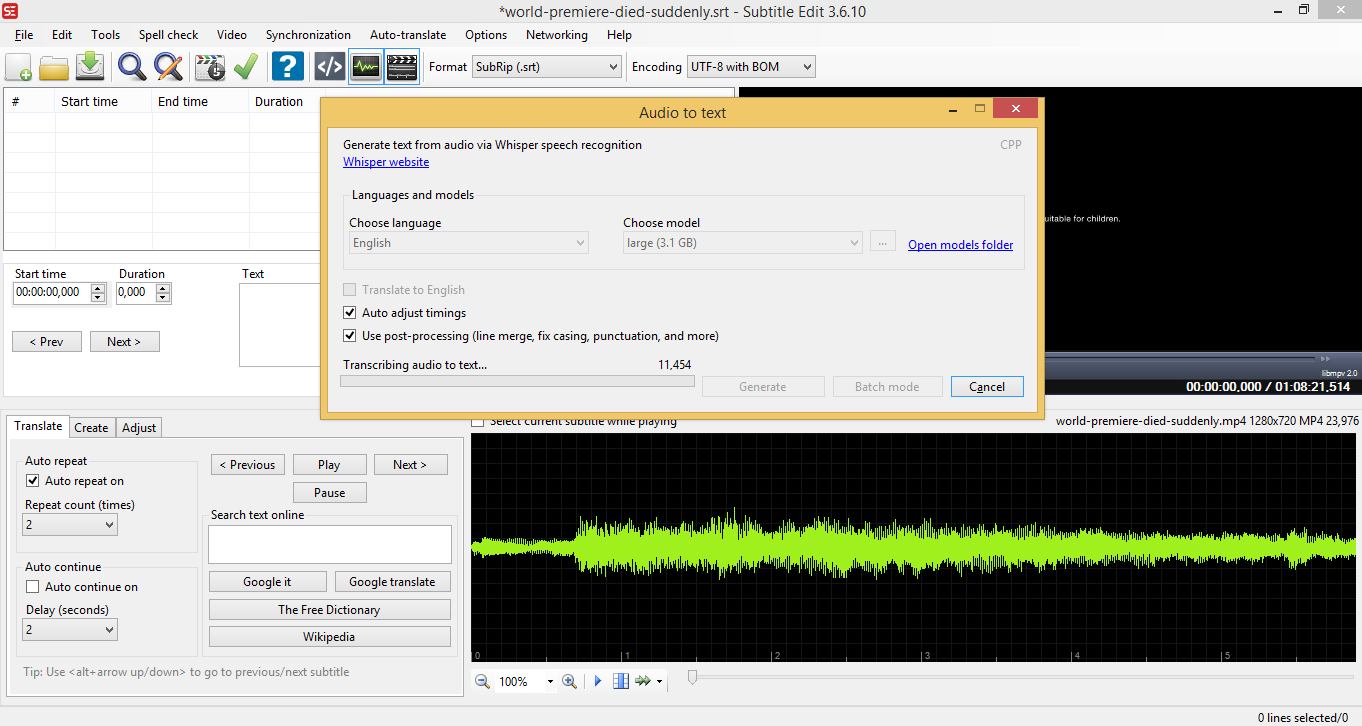Screen dimensions: 1362x726
Task: Switch to the Create tab
Action: (91, 426)
